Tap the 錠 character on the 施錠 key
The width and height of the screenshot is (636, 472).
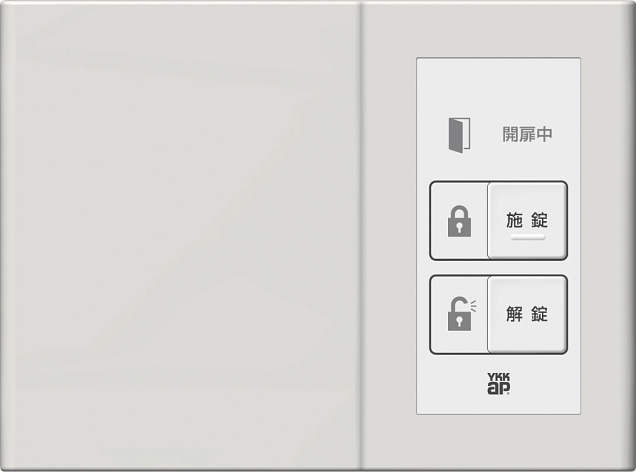pos(540,220)
